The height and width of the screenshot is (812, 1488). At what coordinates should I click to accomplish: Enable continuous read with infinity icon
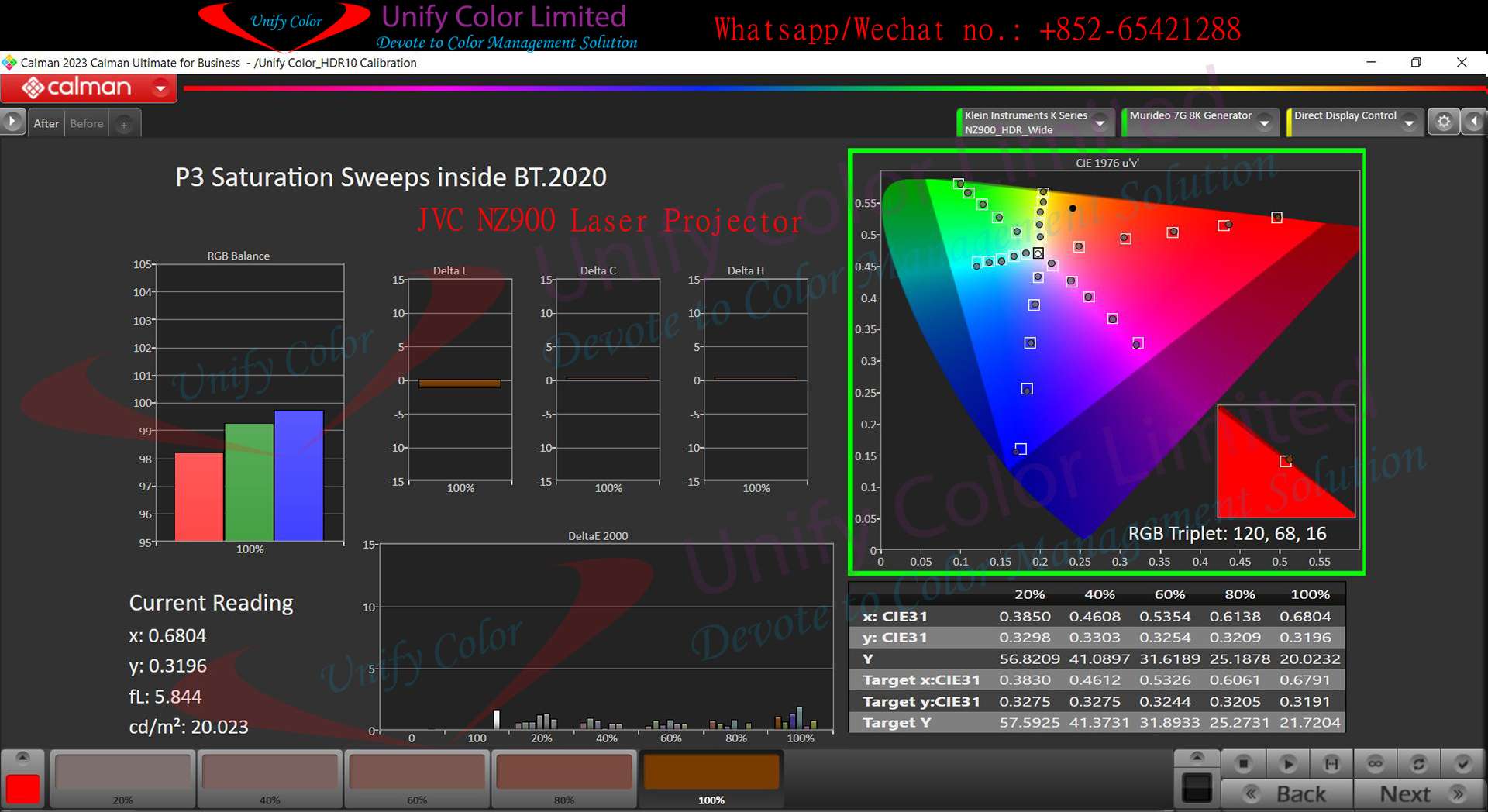coord(1376,764)
